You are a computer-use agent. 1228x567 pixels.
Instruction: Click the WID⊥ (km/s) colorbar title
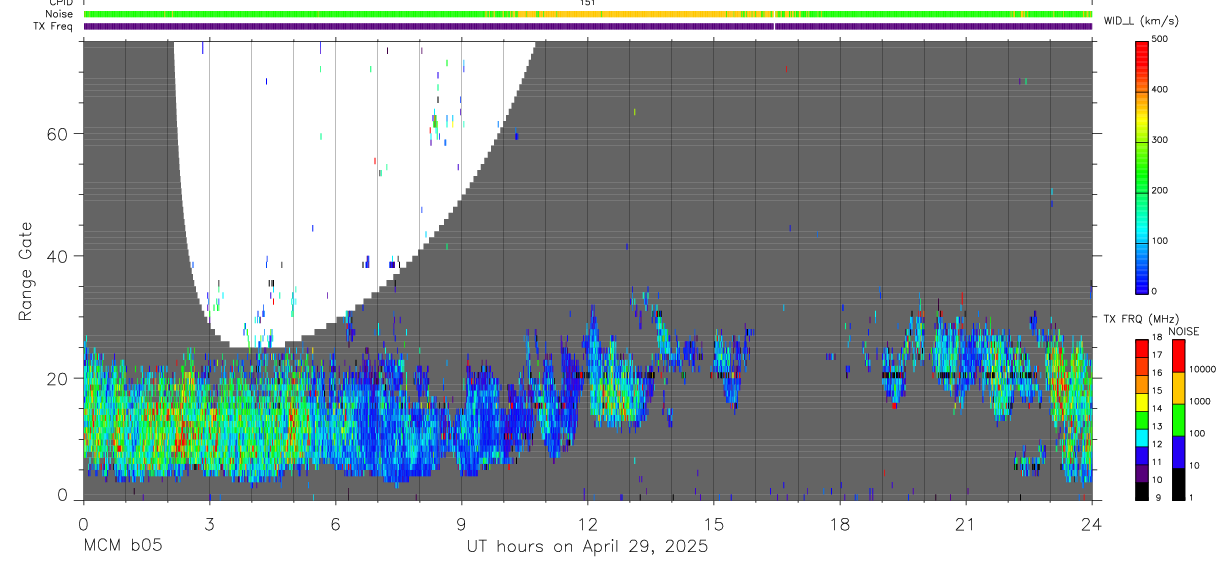tap(1141, 20)
